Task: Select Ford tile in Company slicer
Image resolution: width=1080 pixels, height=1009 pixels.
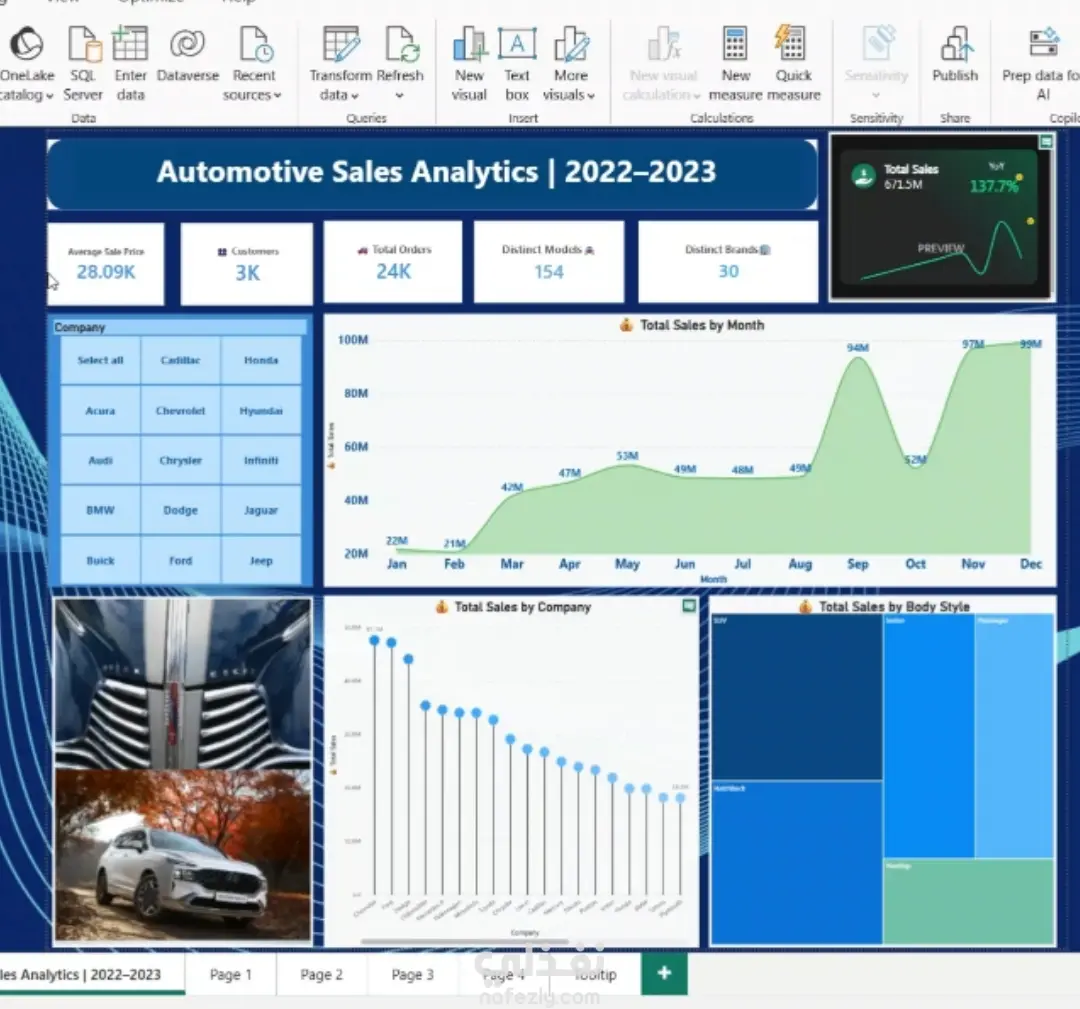Action: (180, 560)
